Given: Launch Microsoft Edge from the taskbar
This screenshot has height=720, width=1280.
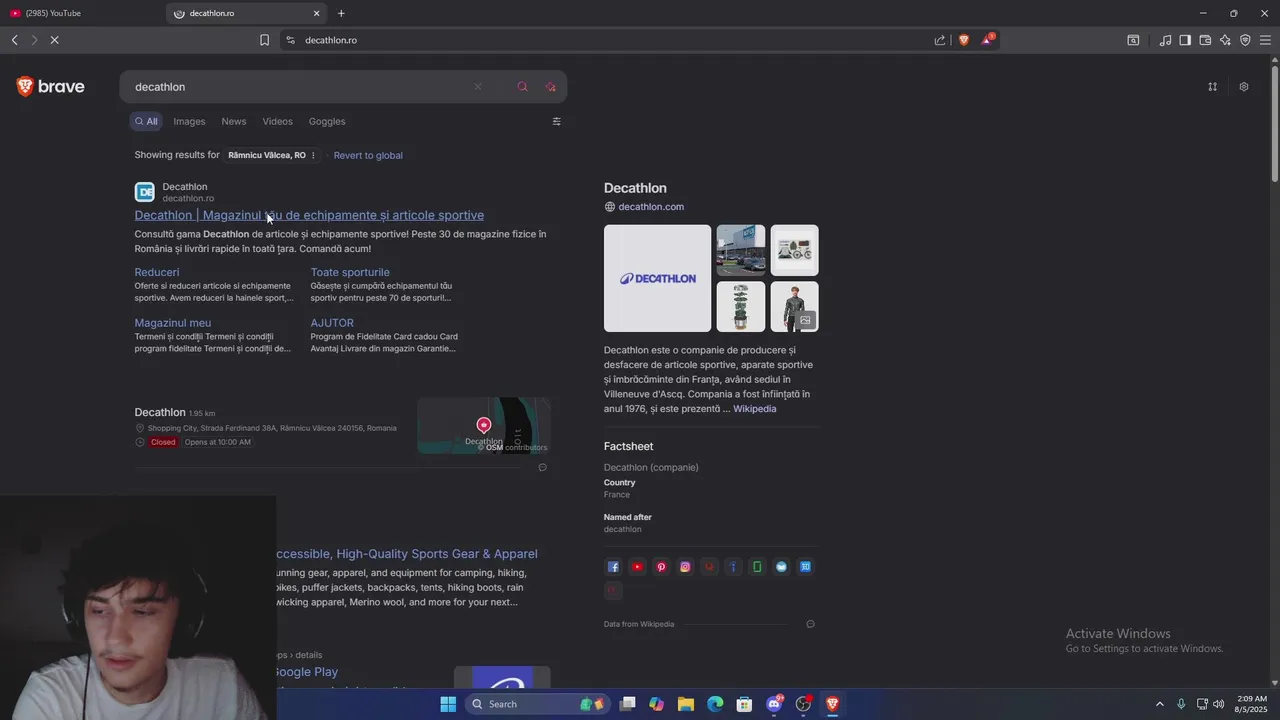Looking at the screenshot, I should click(x=715, y=704).
